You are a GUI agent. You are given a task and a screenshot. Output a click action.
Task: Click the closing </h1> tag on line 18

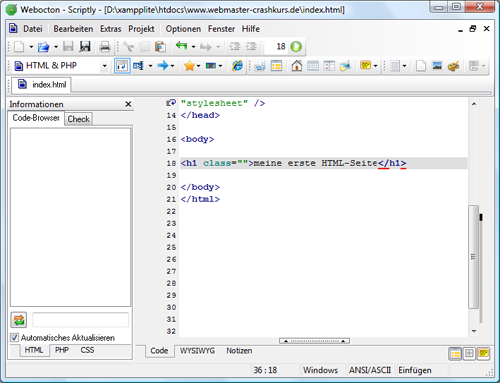pyautogui.click(x=392, y=163)
